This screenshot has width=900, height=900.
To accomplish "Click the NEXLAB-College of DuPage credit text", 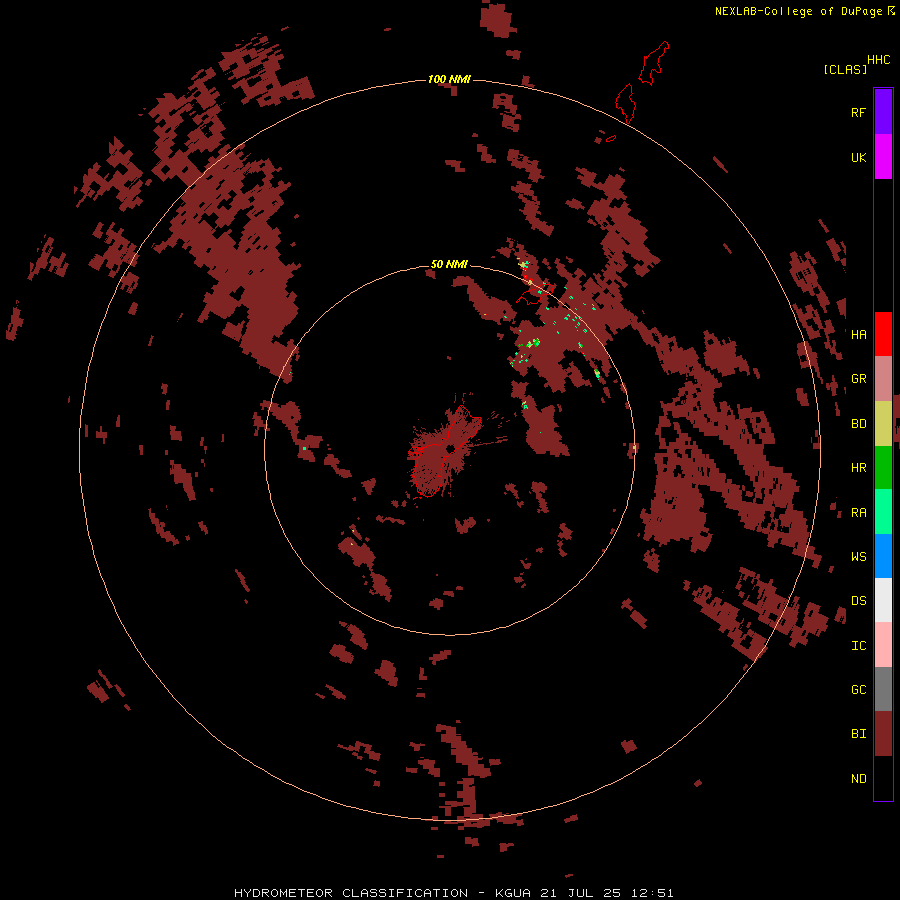I will point(799,11).
